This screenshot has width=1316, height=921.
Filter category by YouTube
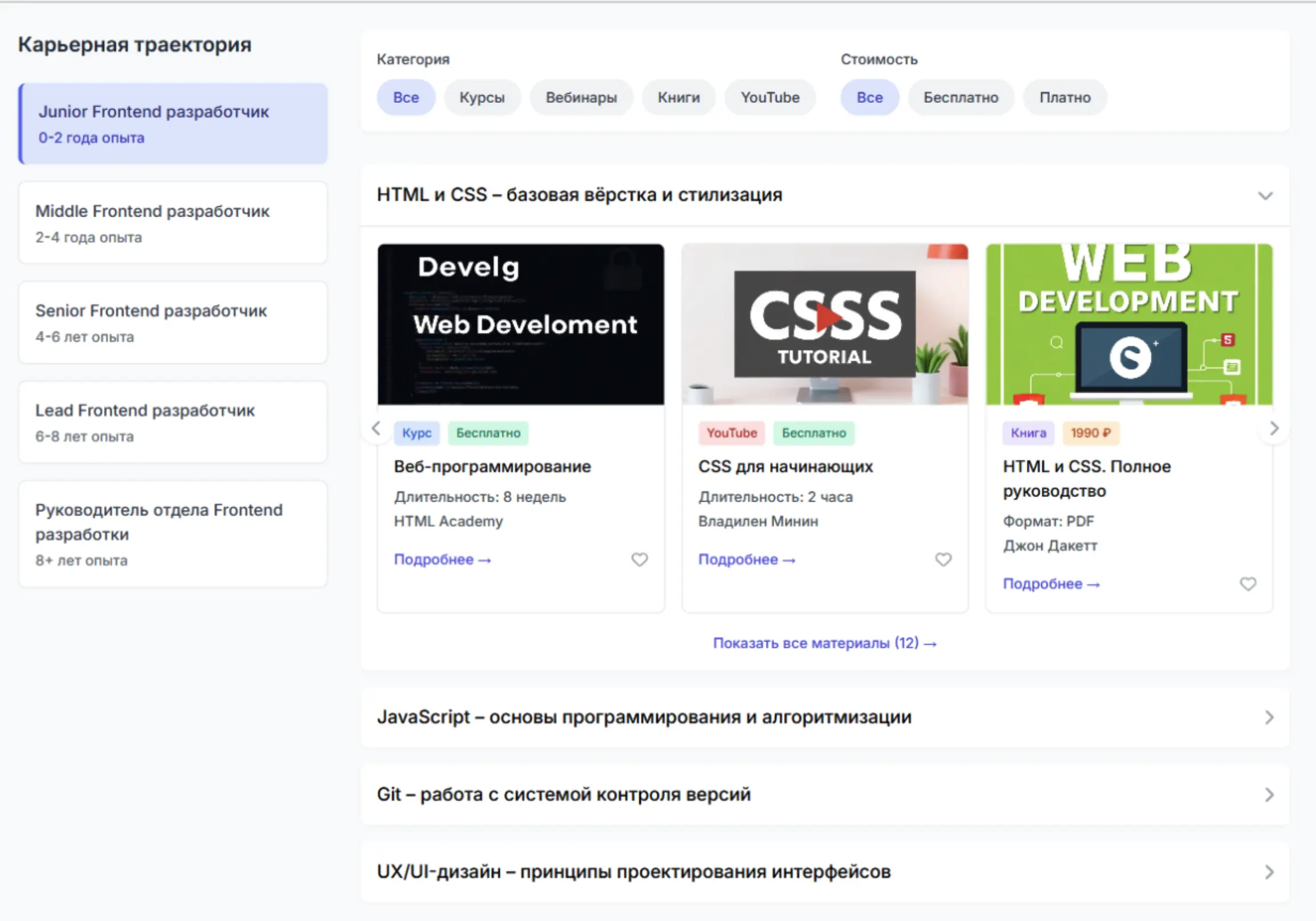click(770, 98)
